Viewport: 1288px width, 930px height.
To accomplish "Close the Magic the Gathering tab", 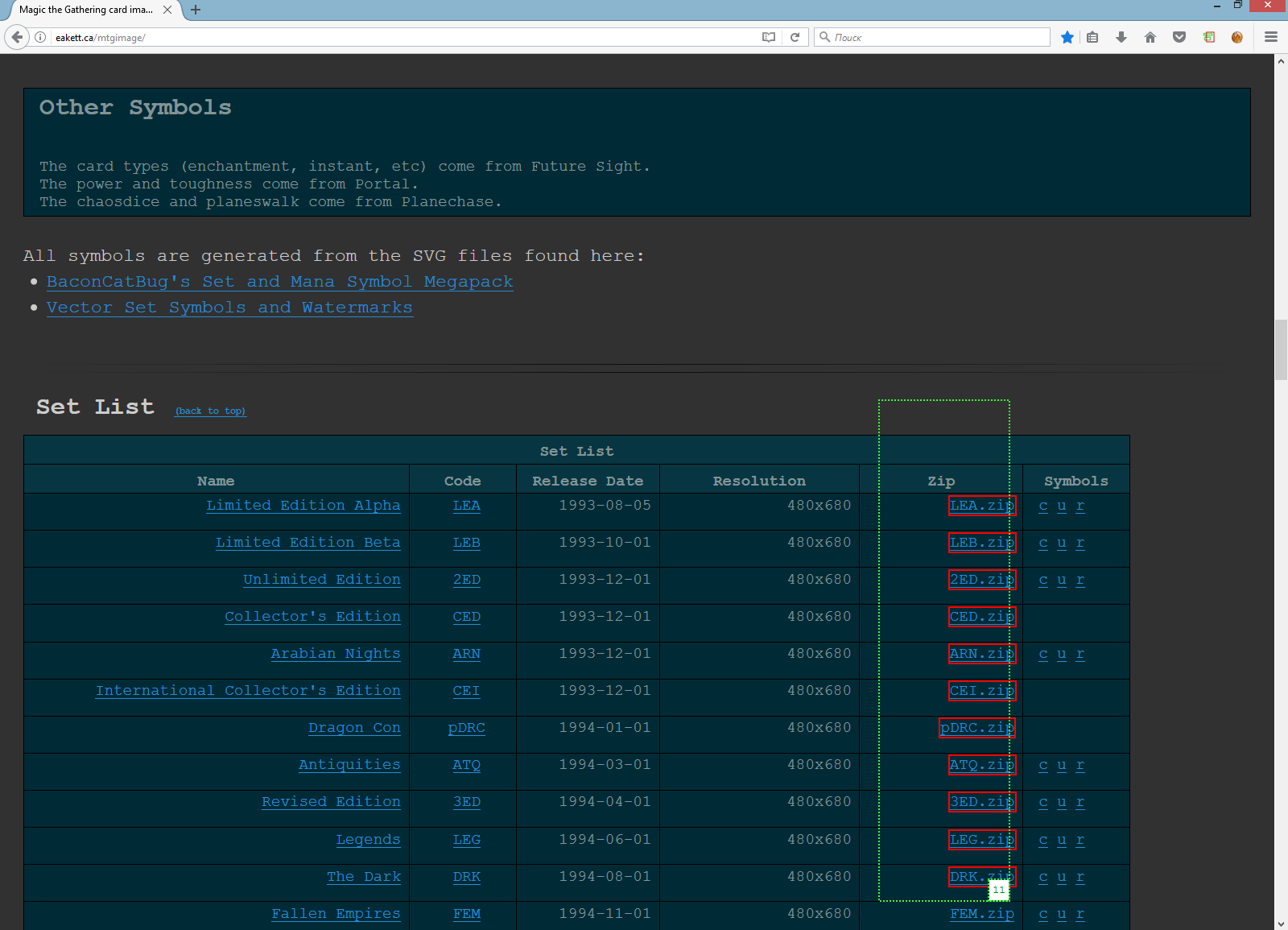I will tap(167, 10).
